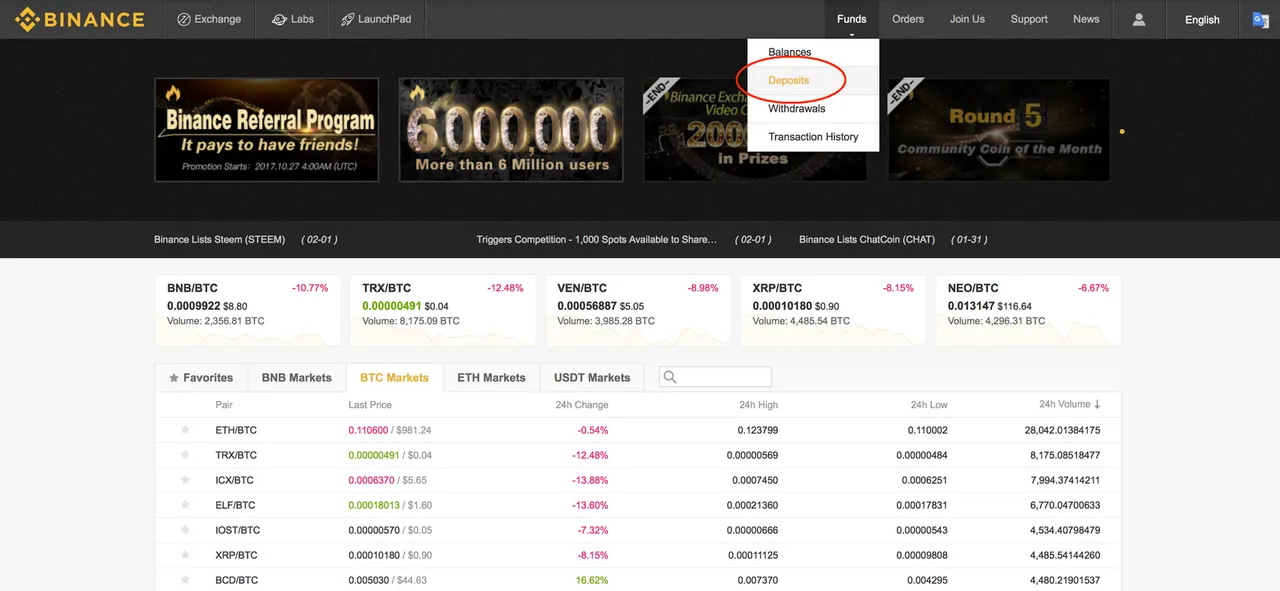This screenshot has height=591, width=1280.
Task: Switch to the Favorites tab
Action: tap(201, 378)
